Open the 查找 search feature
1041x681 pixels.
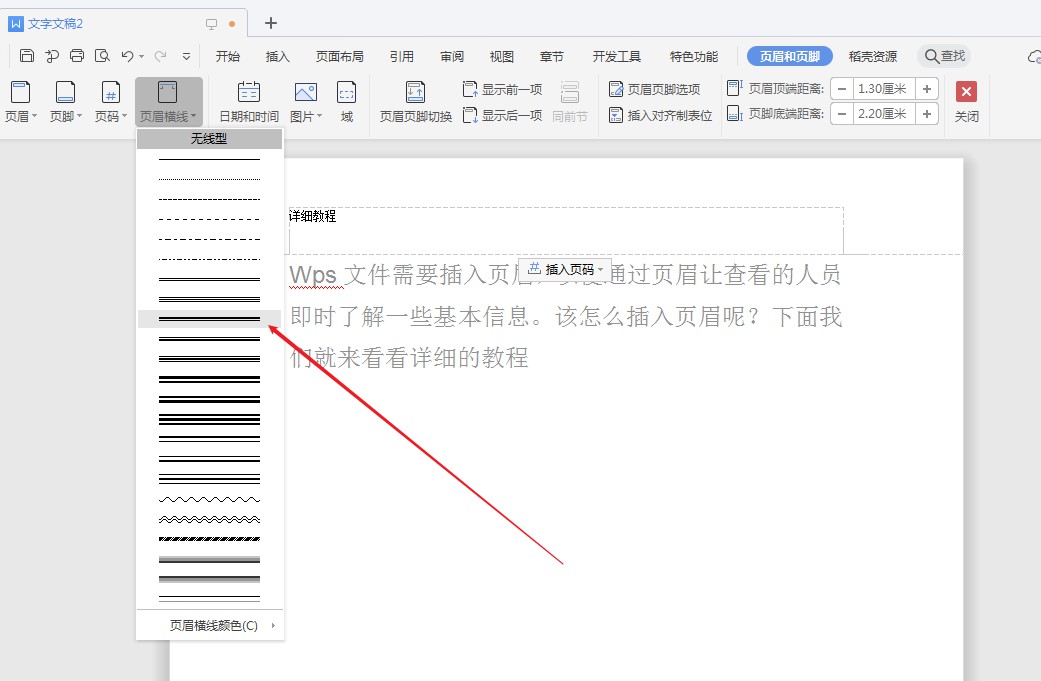pyautogui.click(x=944, y=56)
